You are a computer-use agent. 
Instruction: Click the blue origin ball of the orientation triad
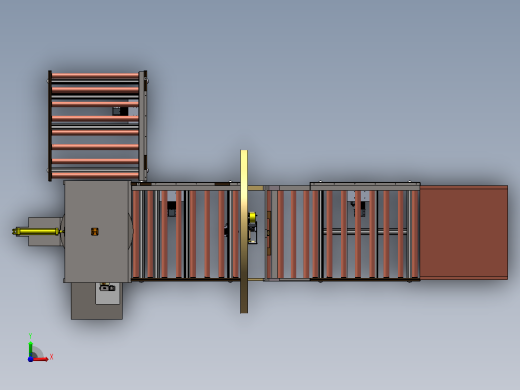(x=30, y=359)
